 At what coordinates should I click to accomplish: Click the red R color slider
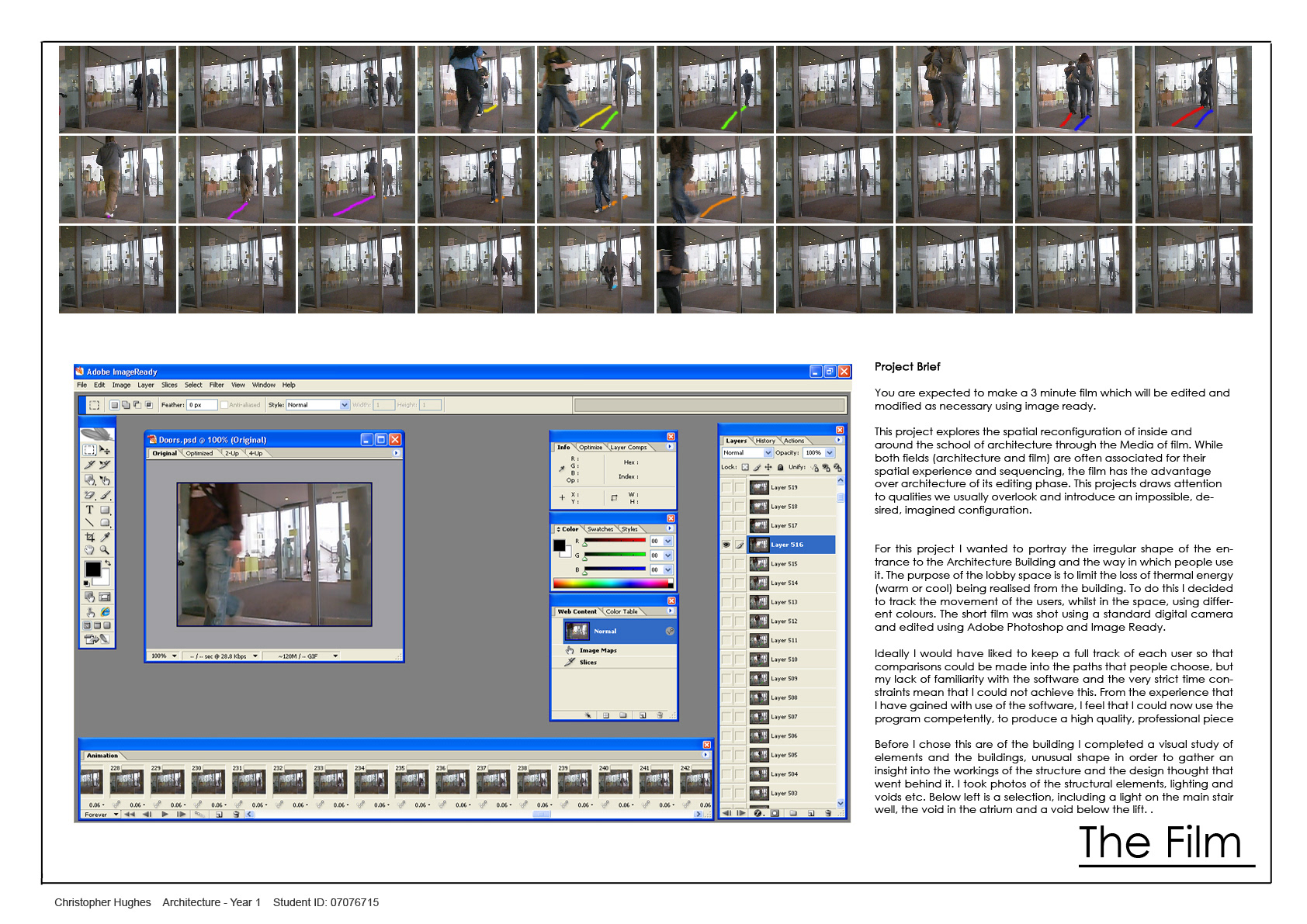pyautogui.click(x=615, y=542)
